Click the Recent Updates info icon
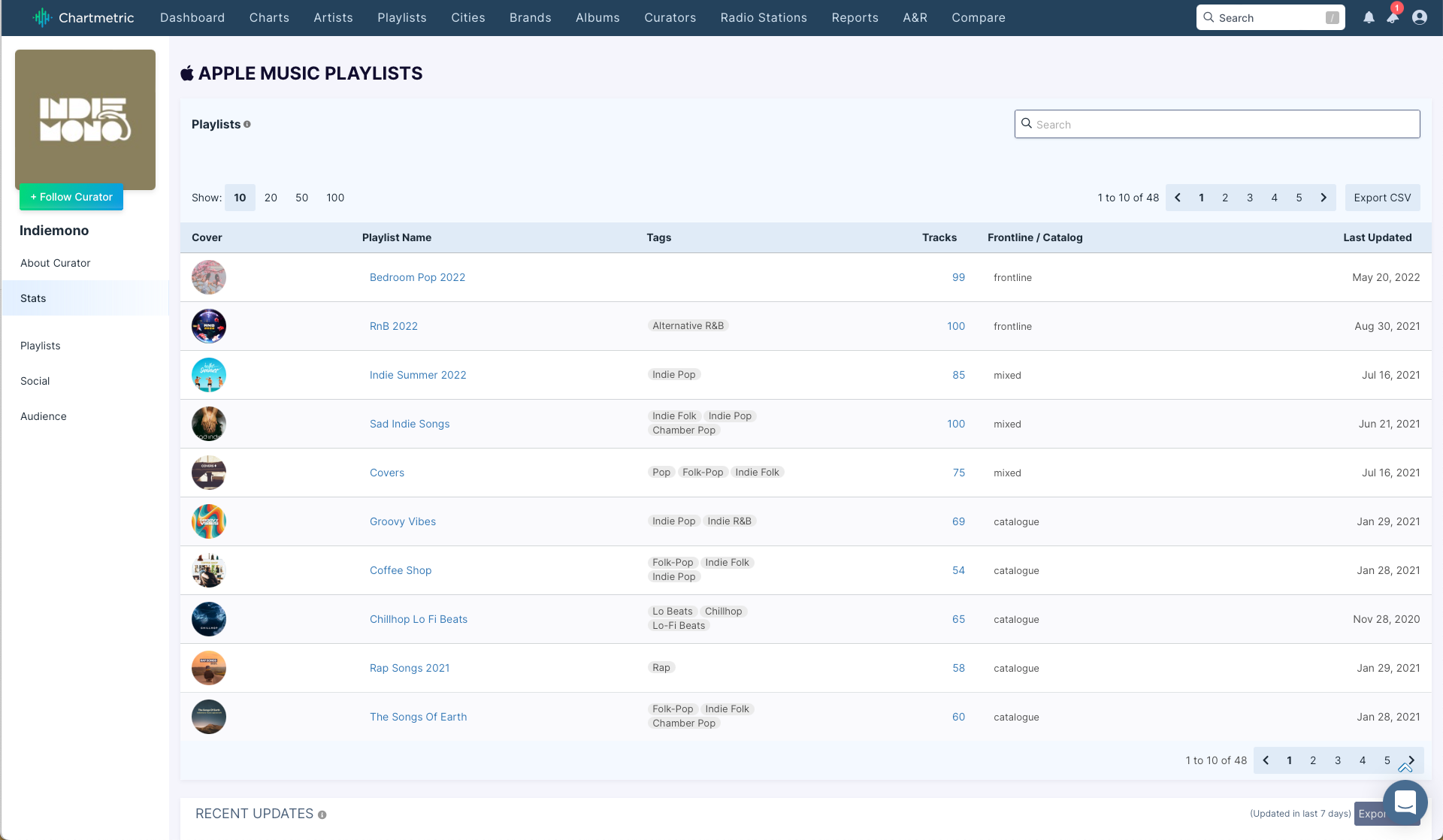The image size is (1443, 840). [x=322, y=814]
